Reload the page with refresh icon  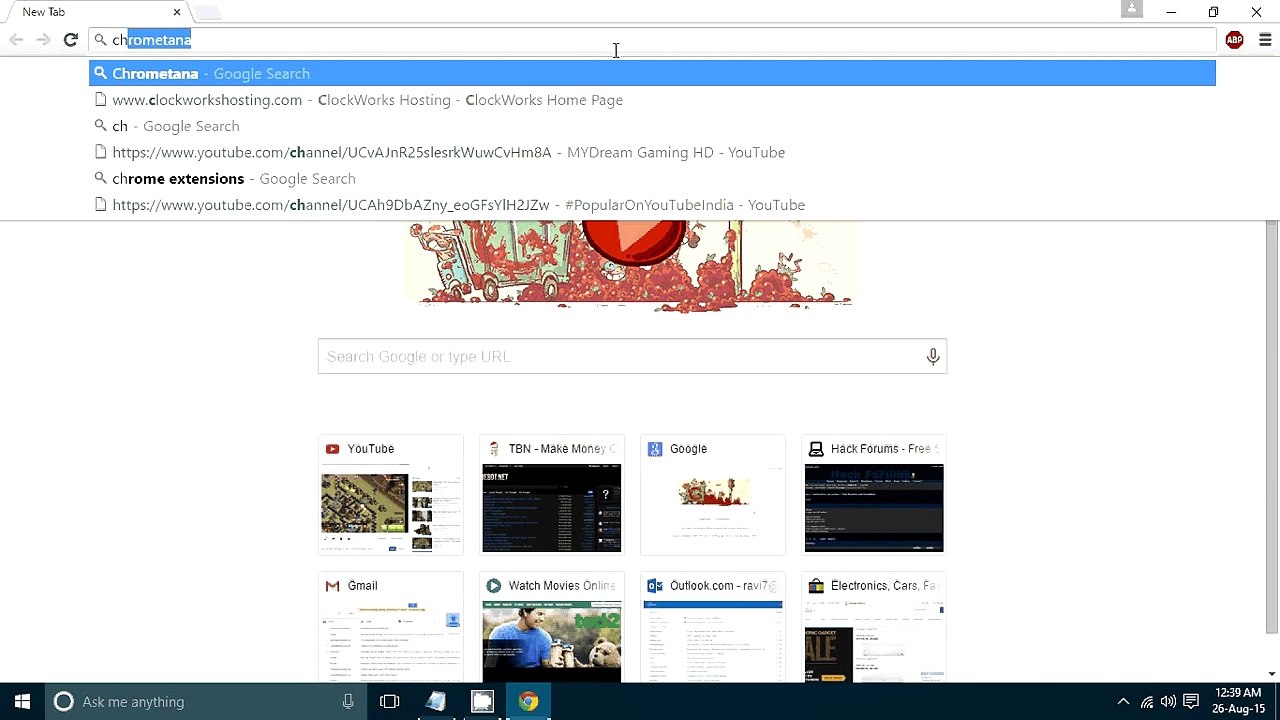coord(70,40)
